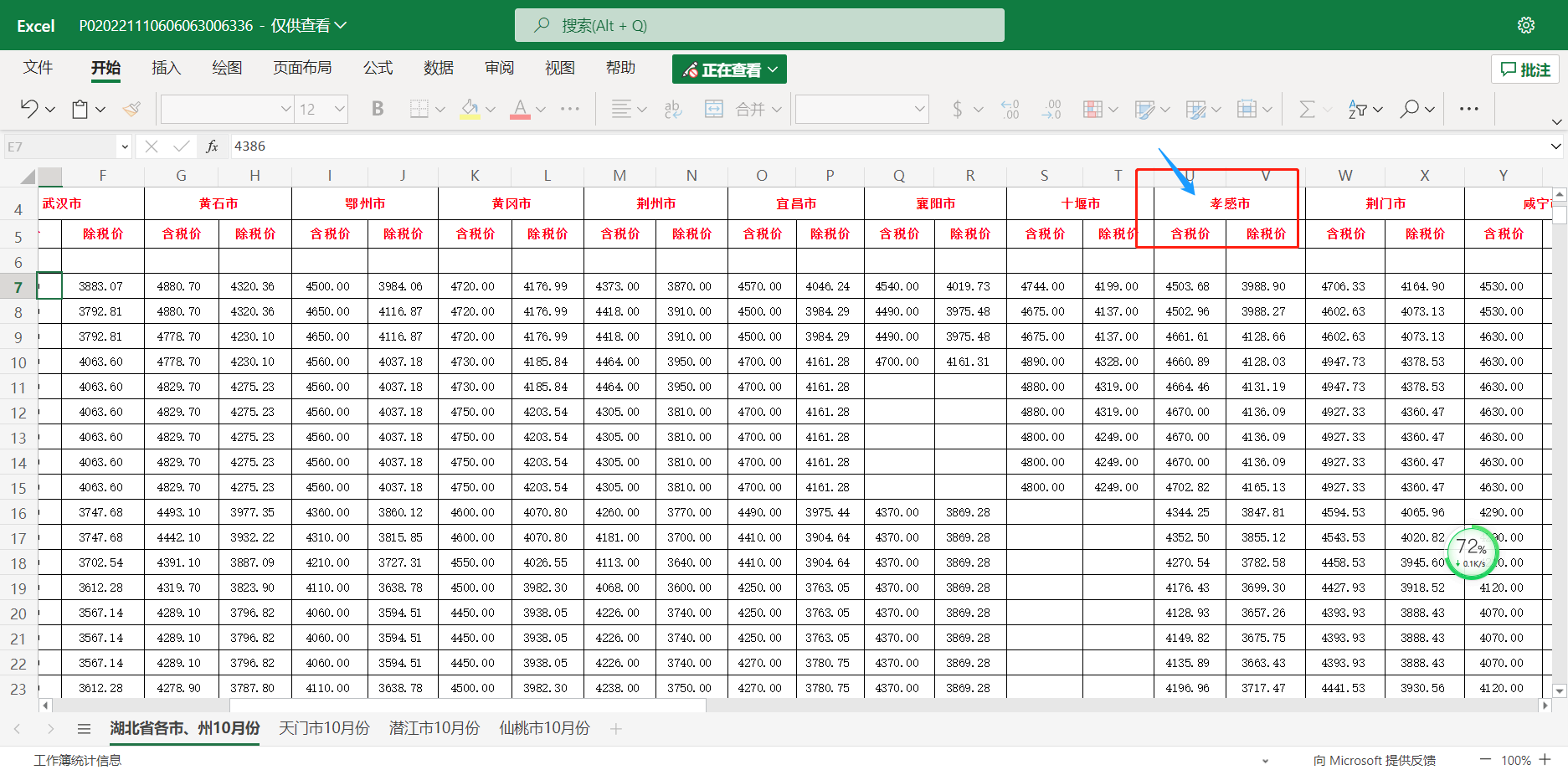Click the Undo icon
1568x770 pixels.
click(29, 109)
